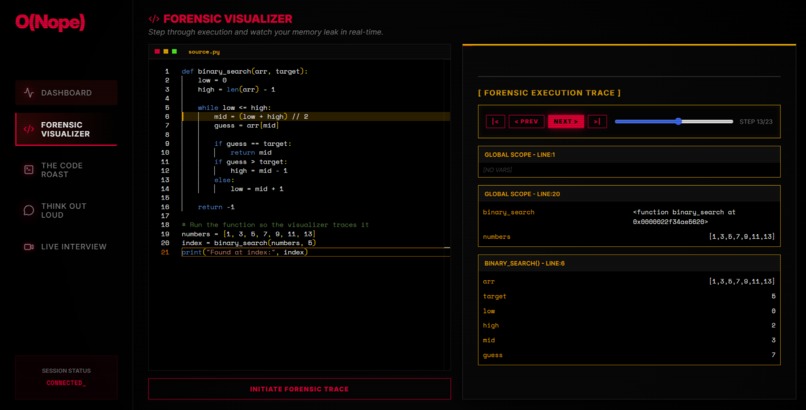Image resolution: width=806 pixels, height=410 pixels.
Task: Click the unfilled end of step slider
Action: [x=731, y=122]
